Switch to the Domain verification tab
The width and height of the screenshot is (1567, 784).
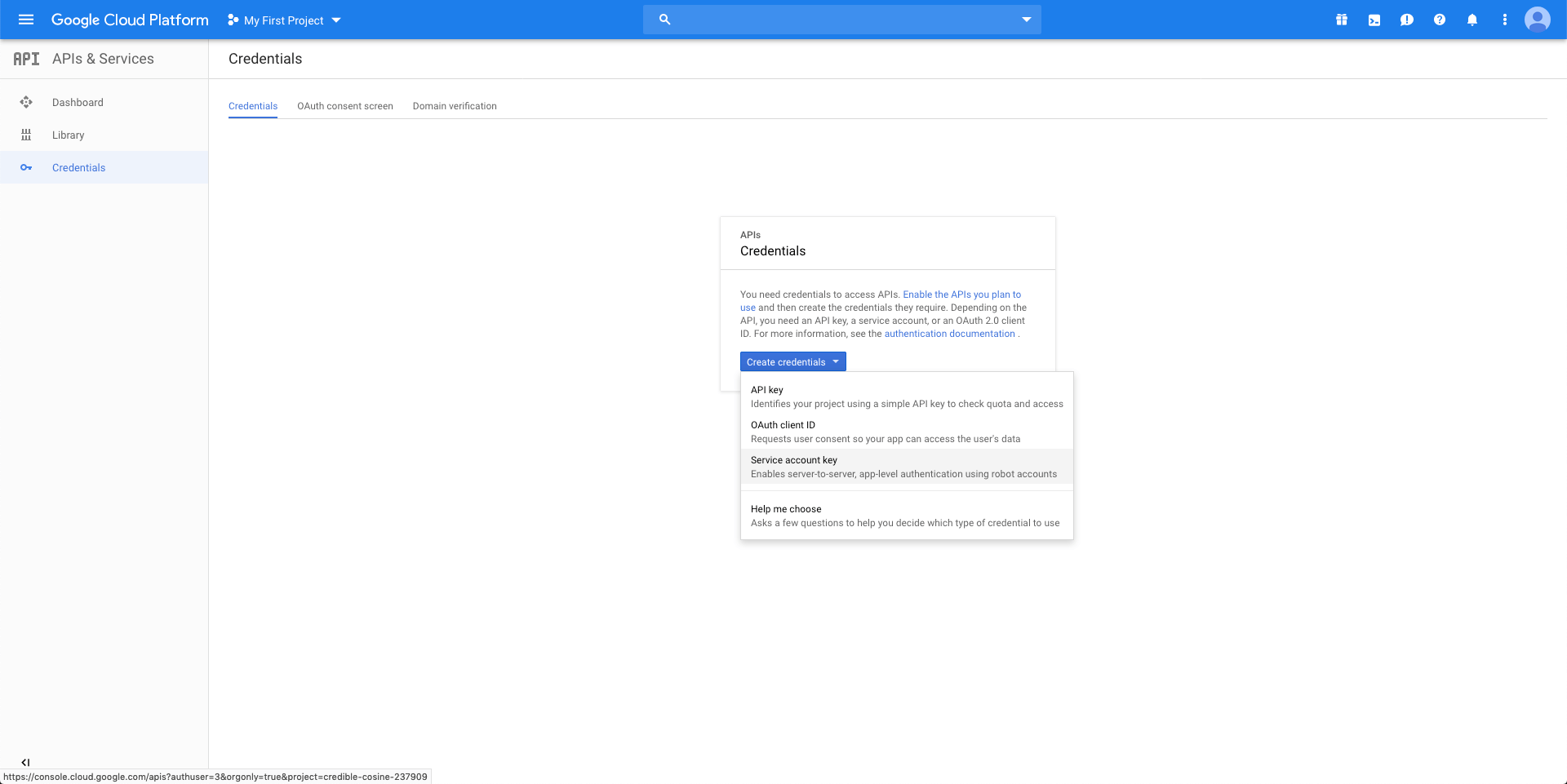click(455, 106)
